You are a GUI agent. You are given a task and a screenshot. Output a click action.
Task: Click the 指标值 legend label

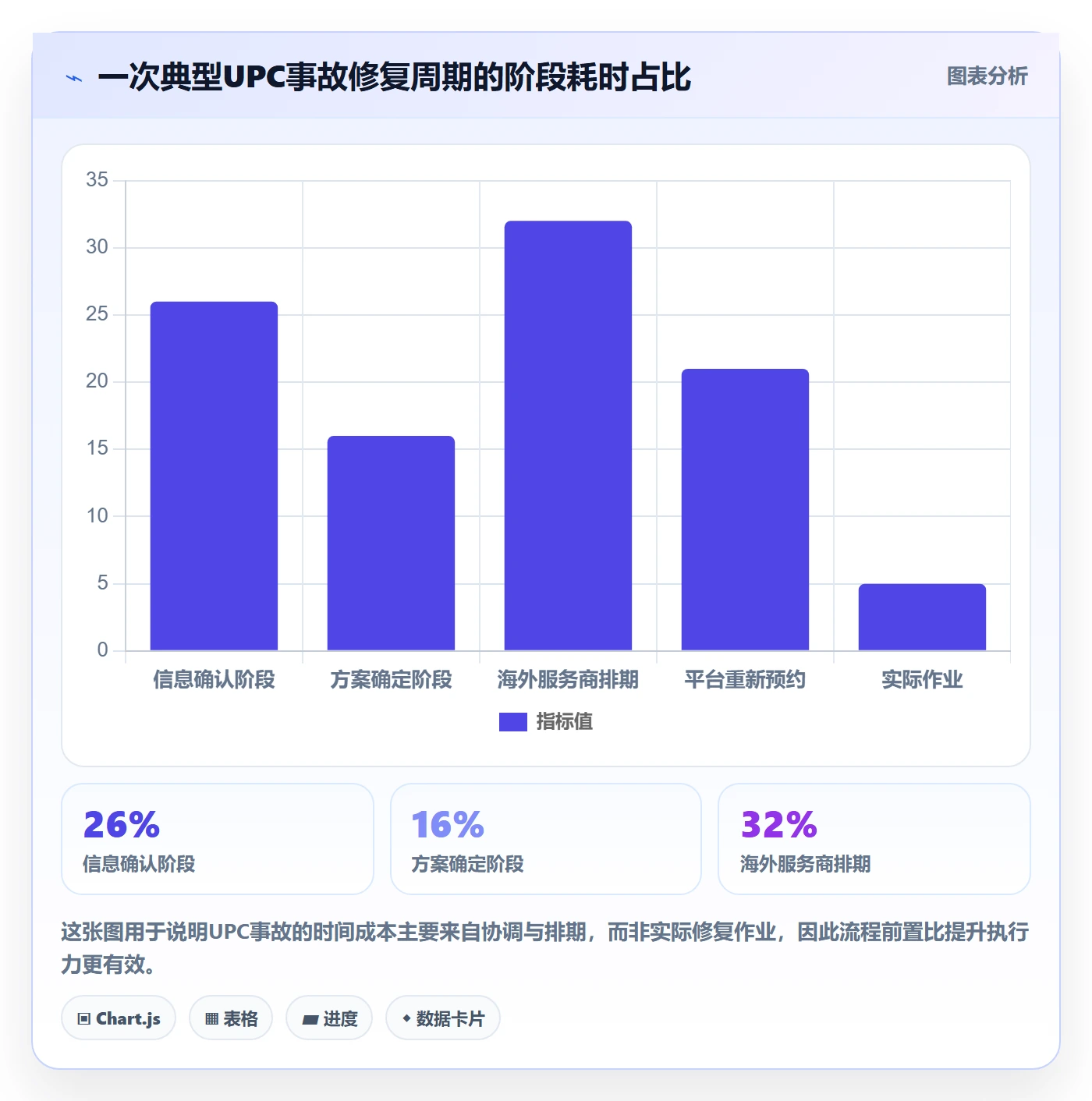(564, 722)
